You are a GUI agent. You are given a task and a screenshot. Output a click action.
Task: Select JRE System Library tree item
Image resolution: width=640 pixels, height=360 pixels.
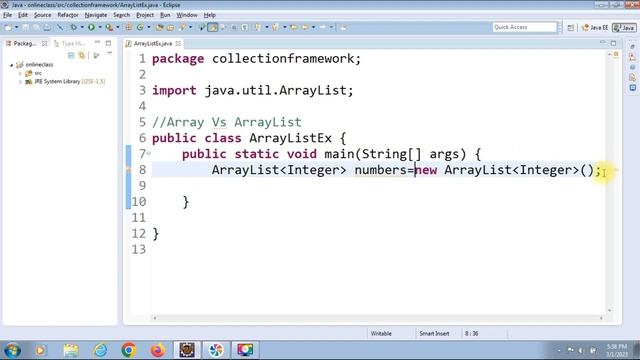click(x=65, y=82)
